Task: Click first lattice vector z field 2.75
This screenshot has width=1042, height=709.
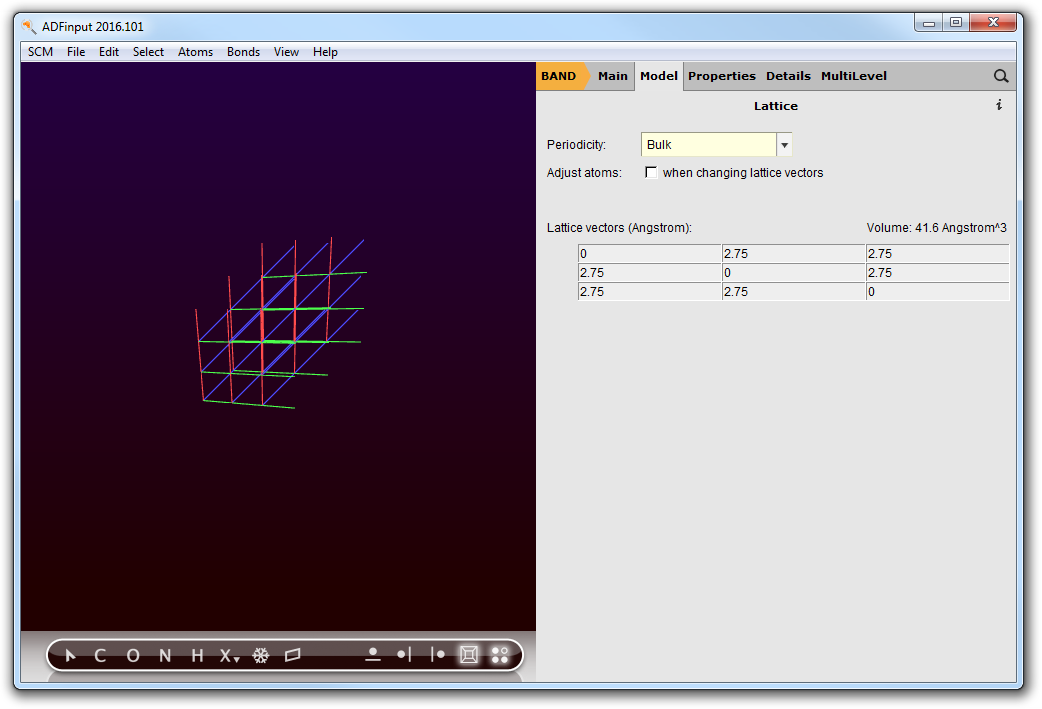Action: point(938,254)
